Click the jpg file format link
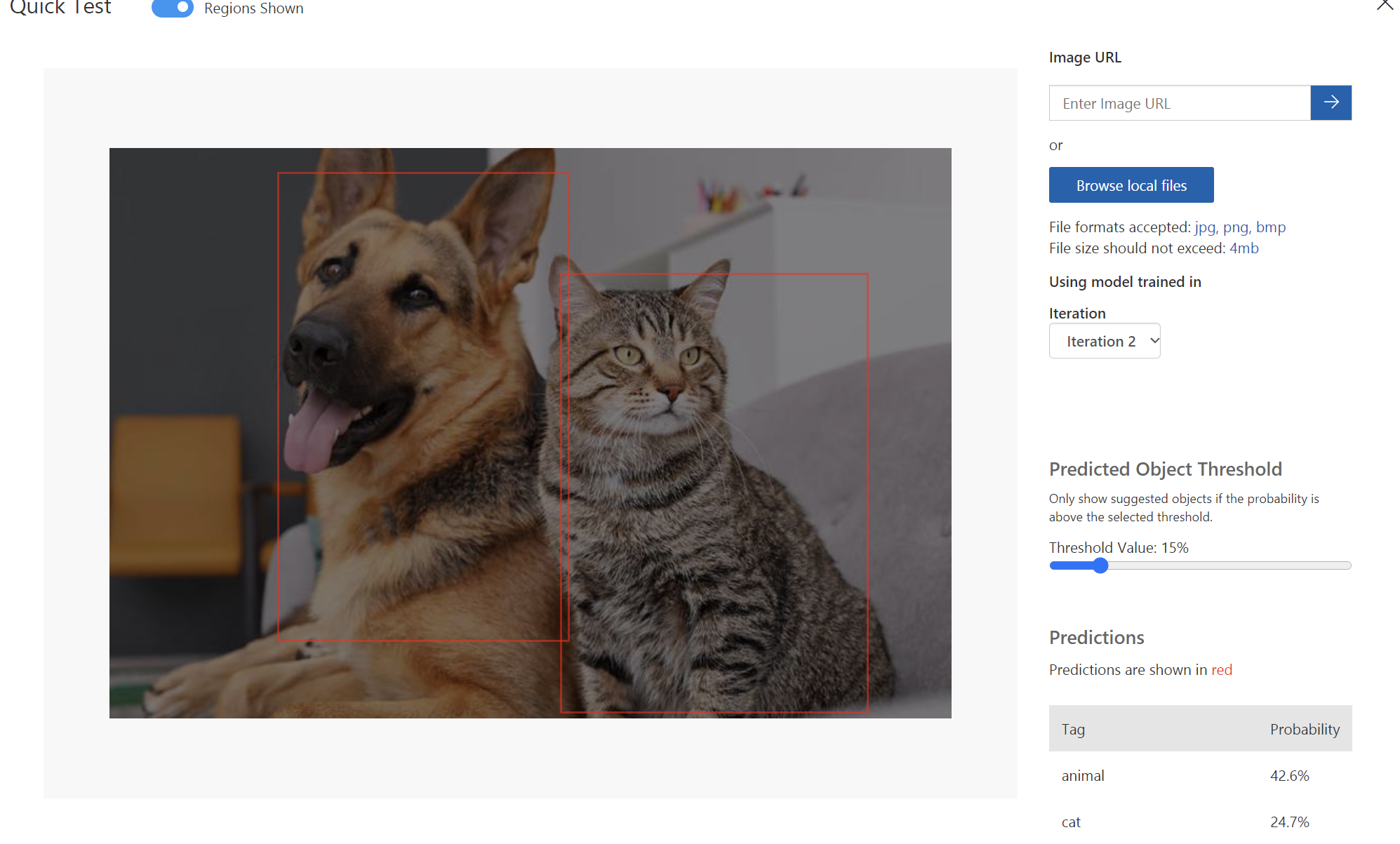This screenshot has height=844, width=1400. [1204, 227]
